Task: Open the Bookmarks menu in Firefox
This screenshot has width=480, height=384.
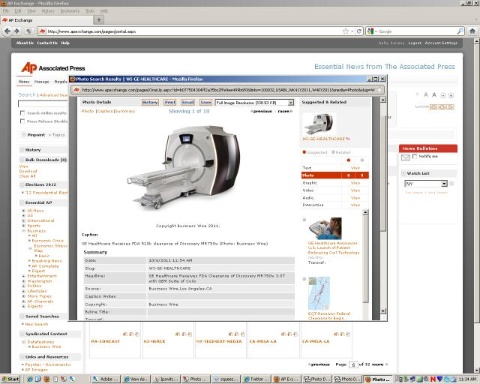Action: tap(70, 11)
